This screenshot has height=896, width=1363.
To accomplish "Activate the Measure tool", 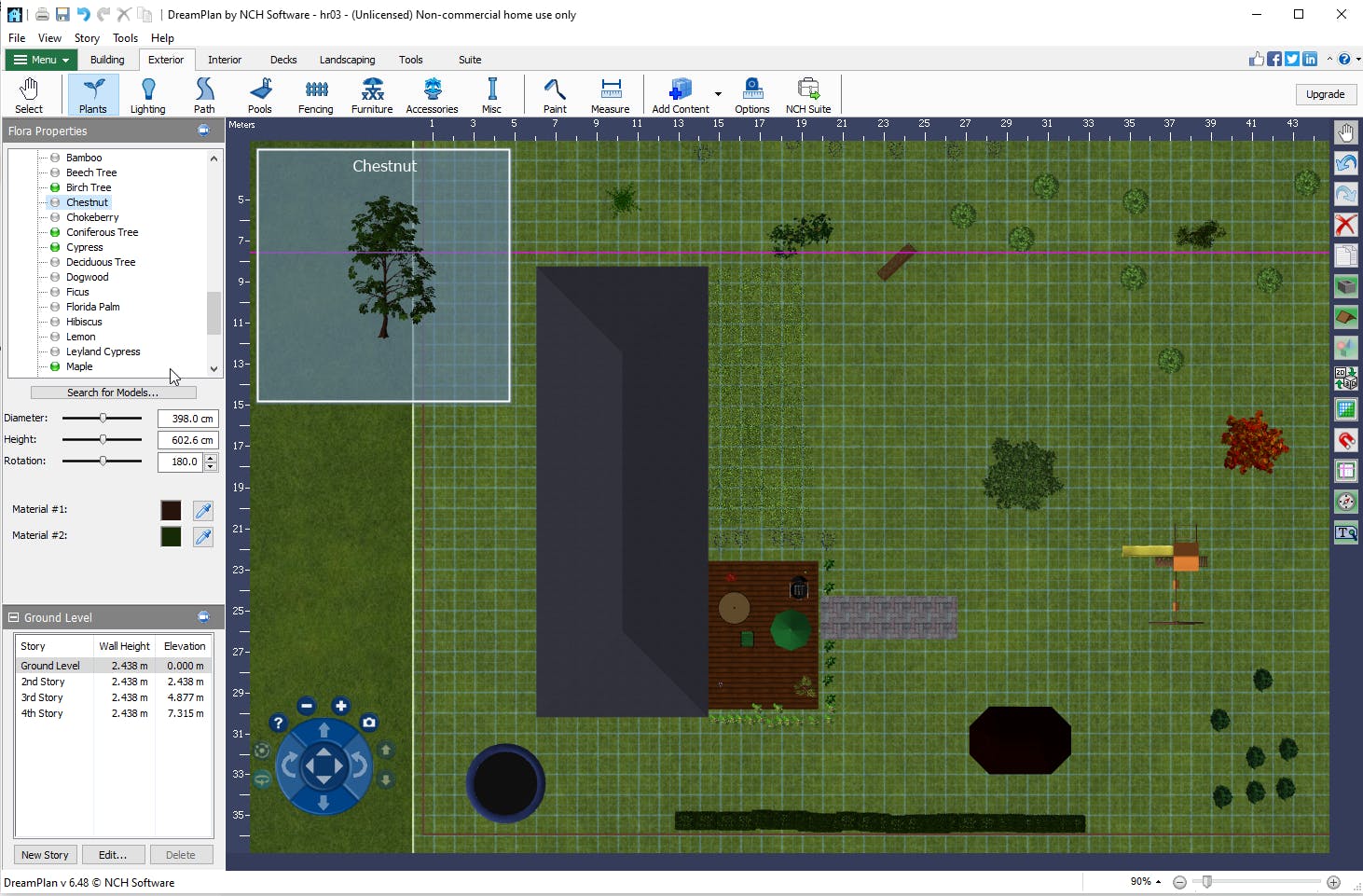I will pos(610,95).
